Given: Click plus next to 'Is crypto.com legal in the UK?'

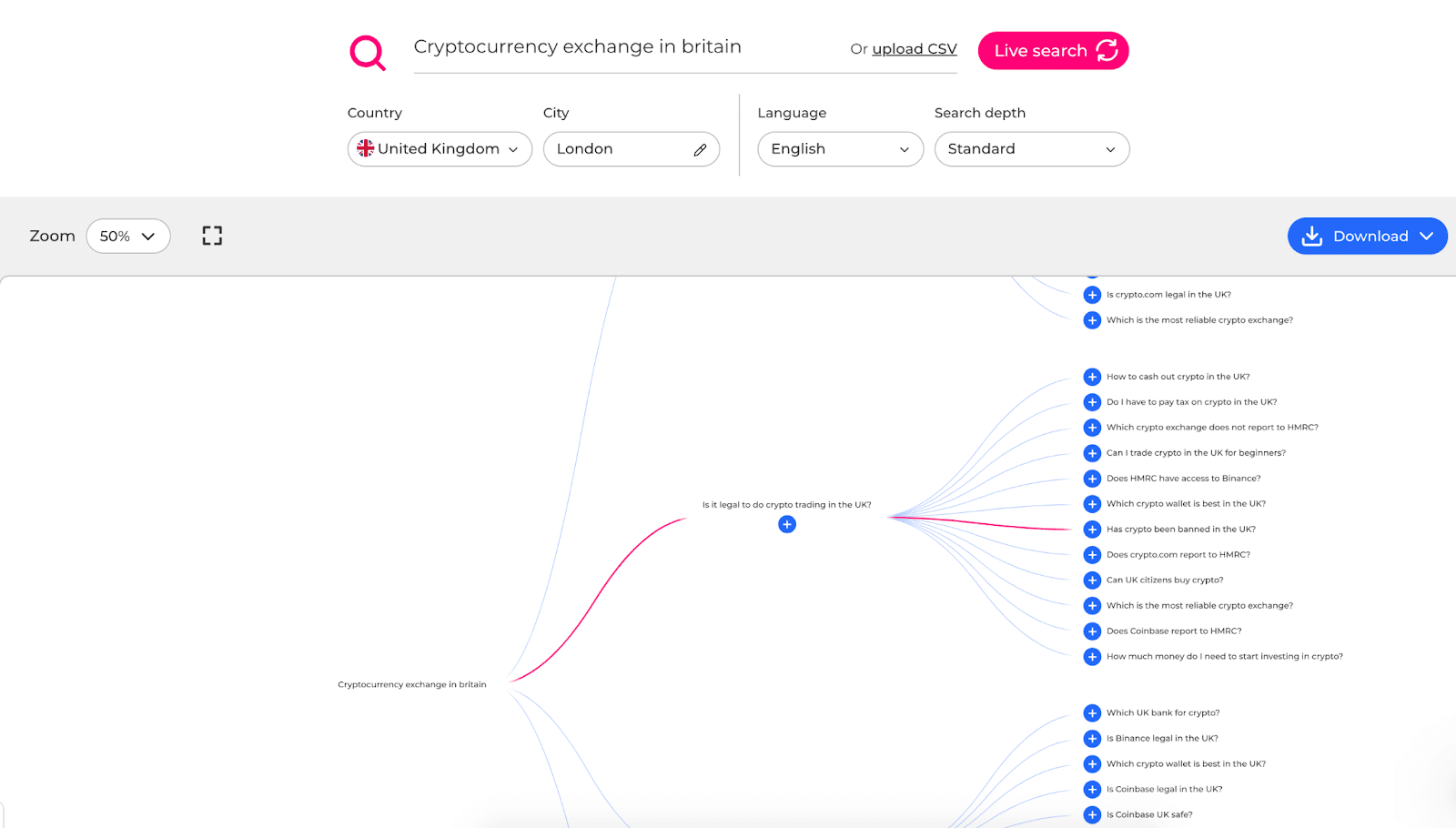Looking at the screenshot, I should (x=1092, y=295).
